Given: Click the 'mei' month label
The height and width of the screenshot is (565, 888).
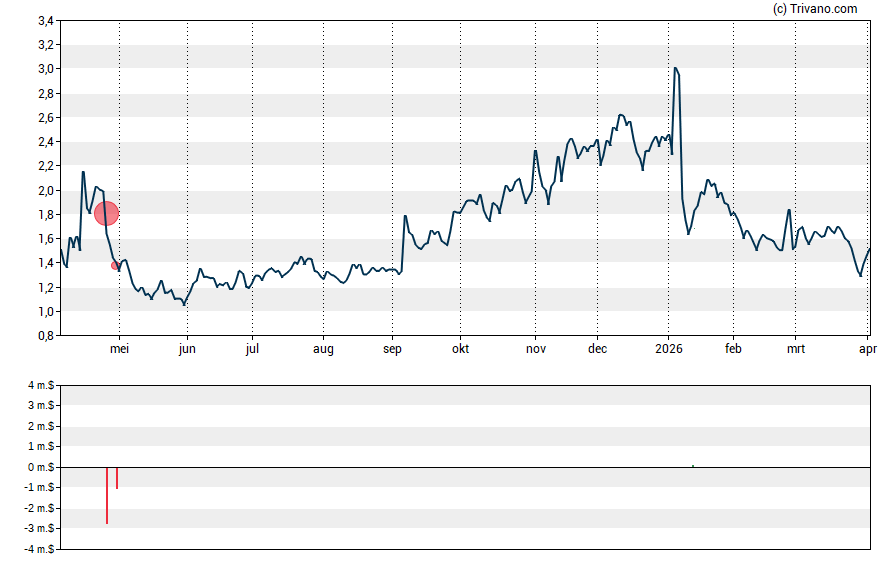Looking at the screenshot, I should 119,349.
